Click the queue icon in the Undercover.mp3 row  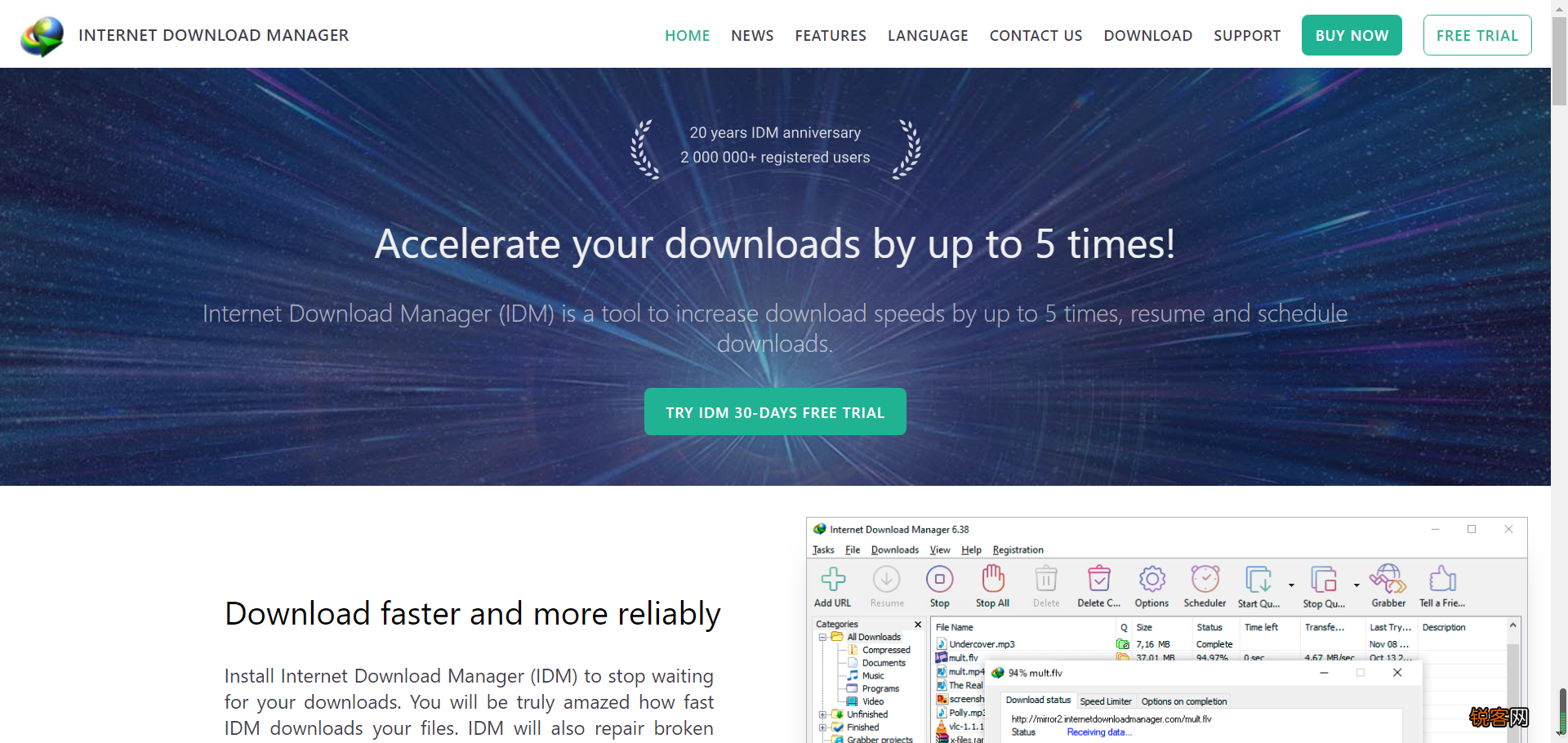coord(1123,644)
